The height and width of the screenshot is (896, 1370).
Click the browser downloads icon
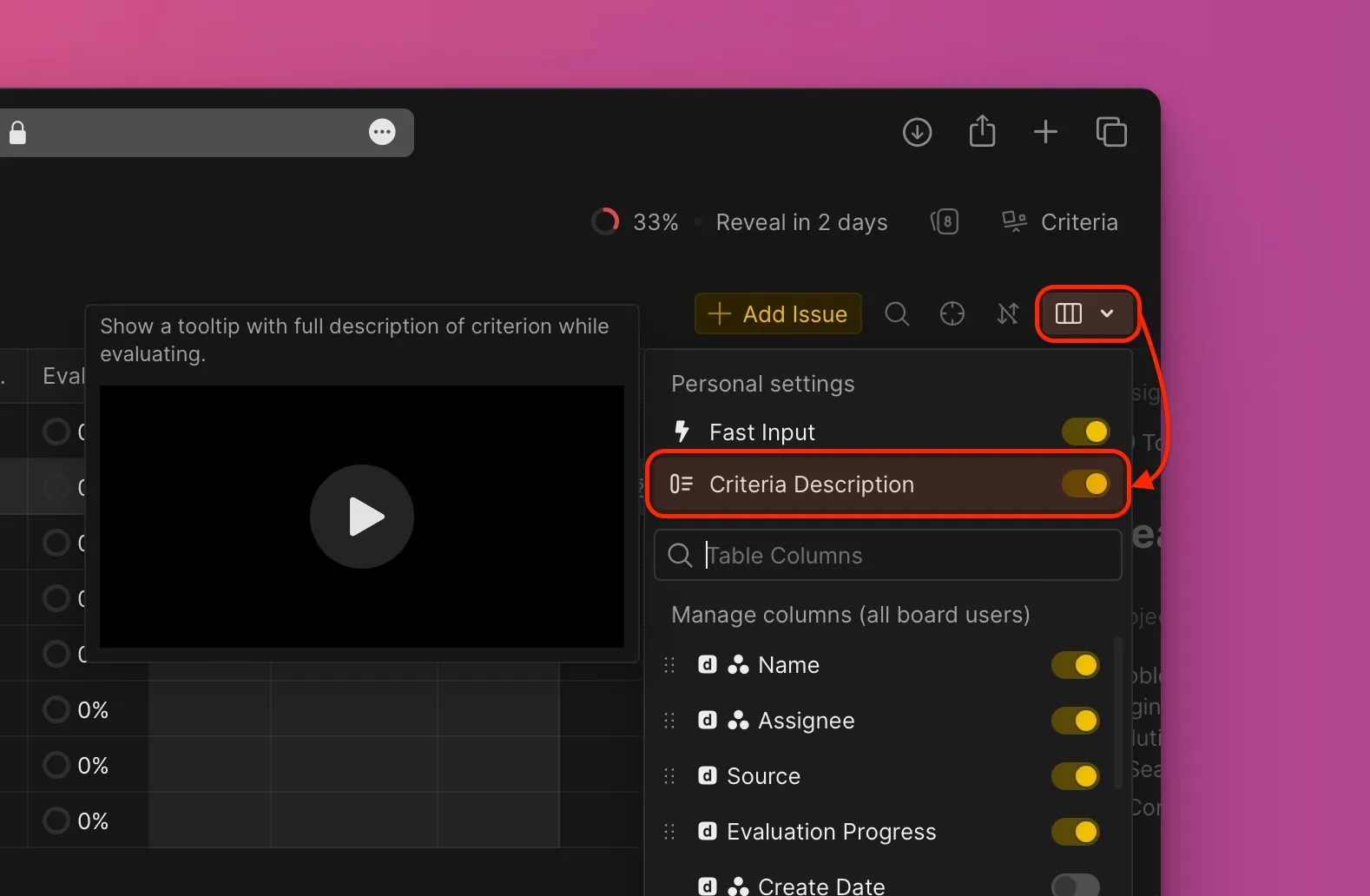pos(917,132)
